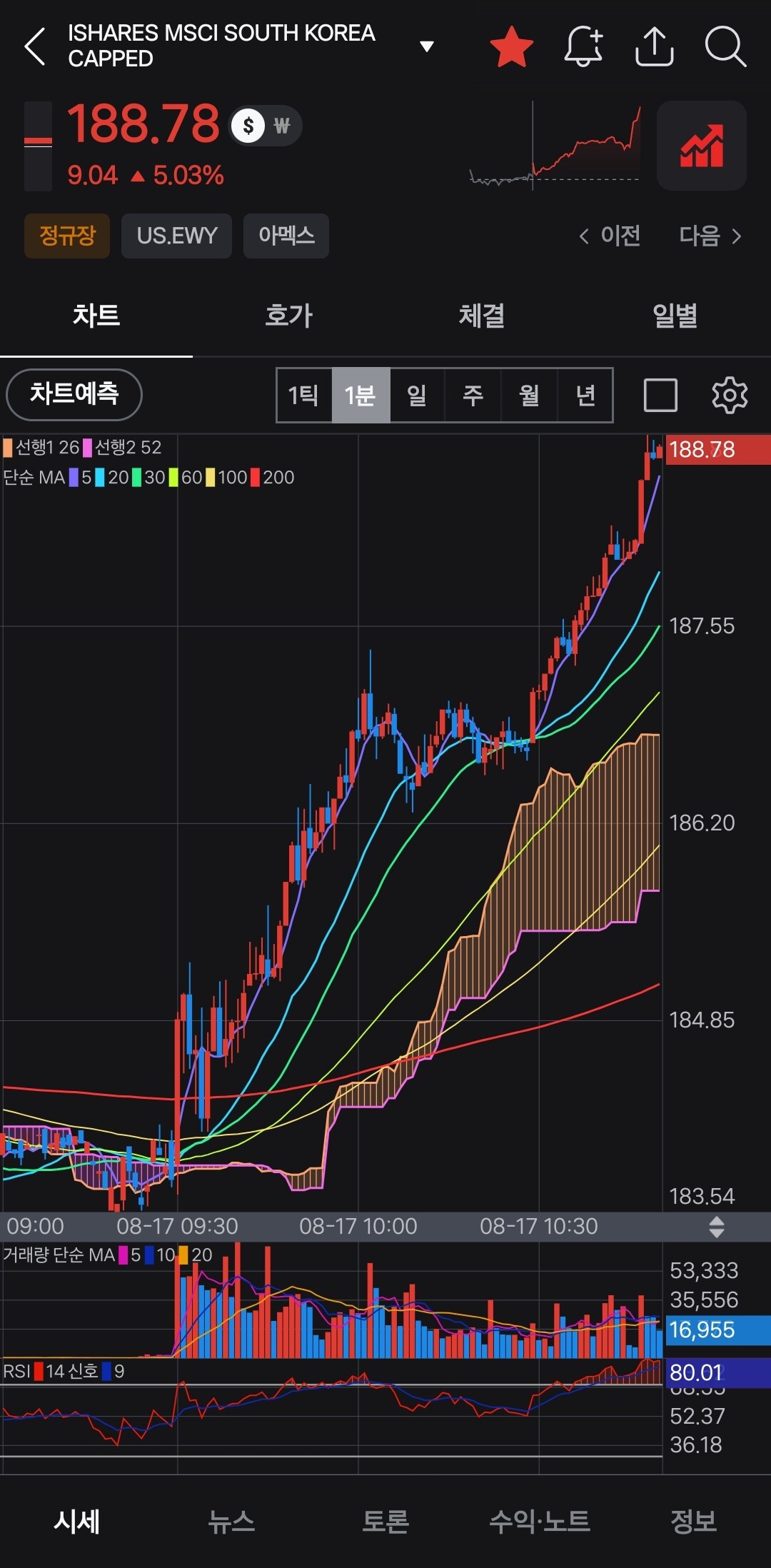Go to previous stock with 이전 chevron

610,236
